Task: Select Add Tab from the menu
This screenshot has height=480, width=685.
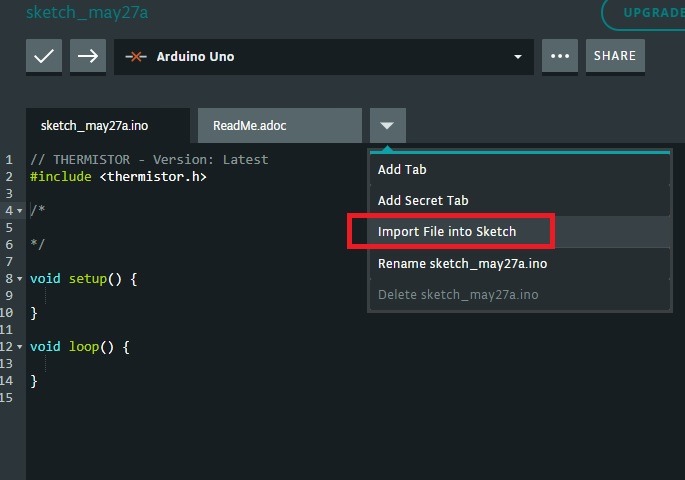Action: point(520,169)
